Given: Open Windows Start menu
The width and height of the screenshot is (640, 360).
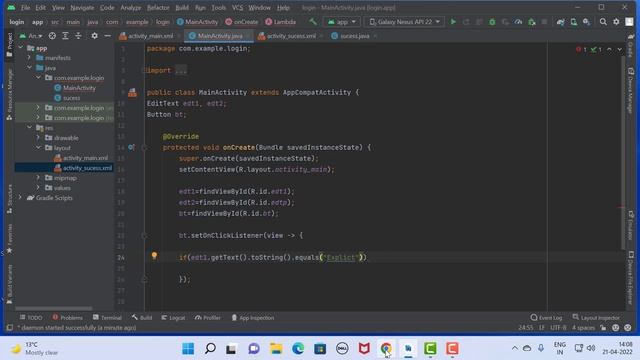Looking at the screenshot, I should pyautogui.click(x=188, y=349).
